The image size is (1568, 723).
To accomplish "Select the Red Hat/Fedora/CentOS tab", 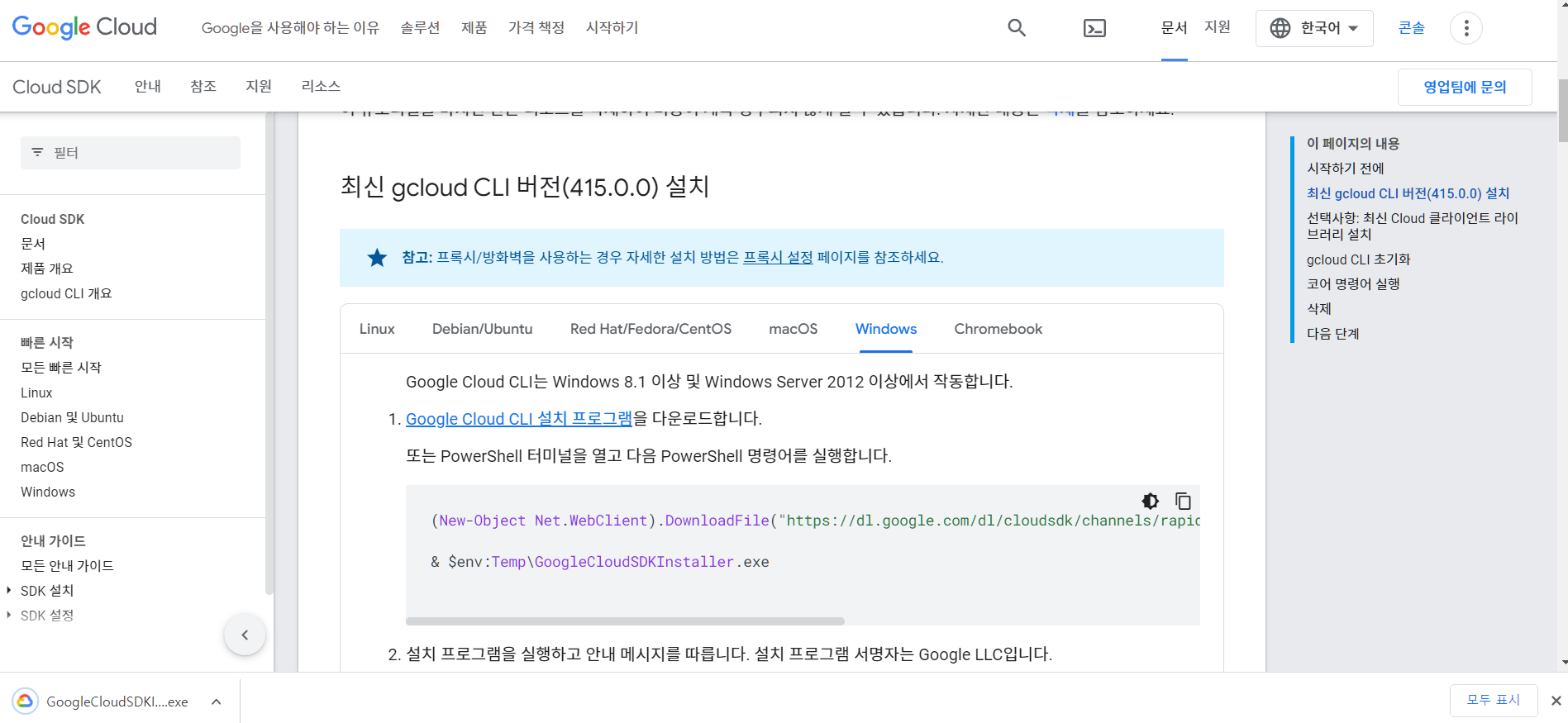I will pos(651,329).
